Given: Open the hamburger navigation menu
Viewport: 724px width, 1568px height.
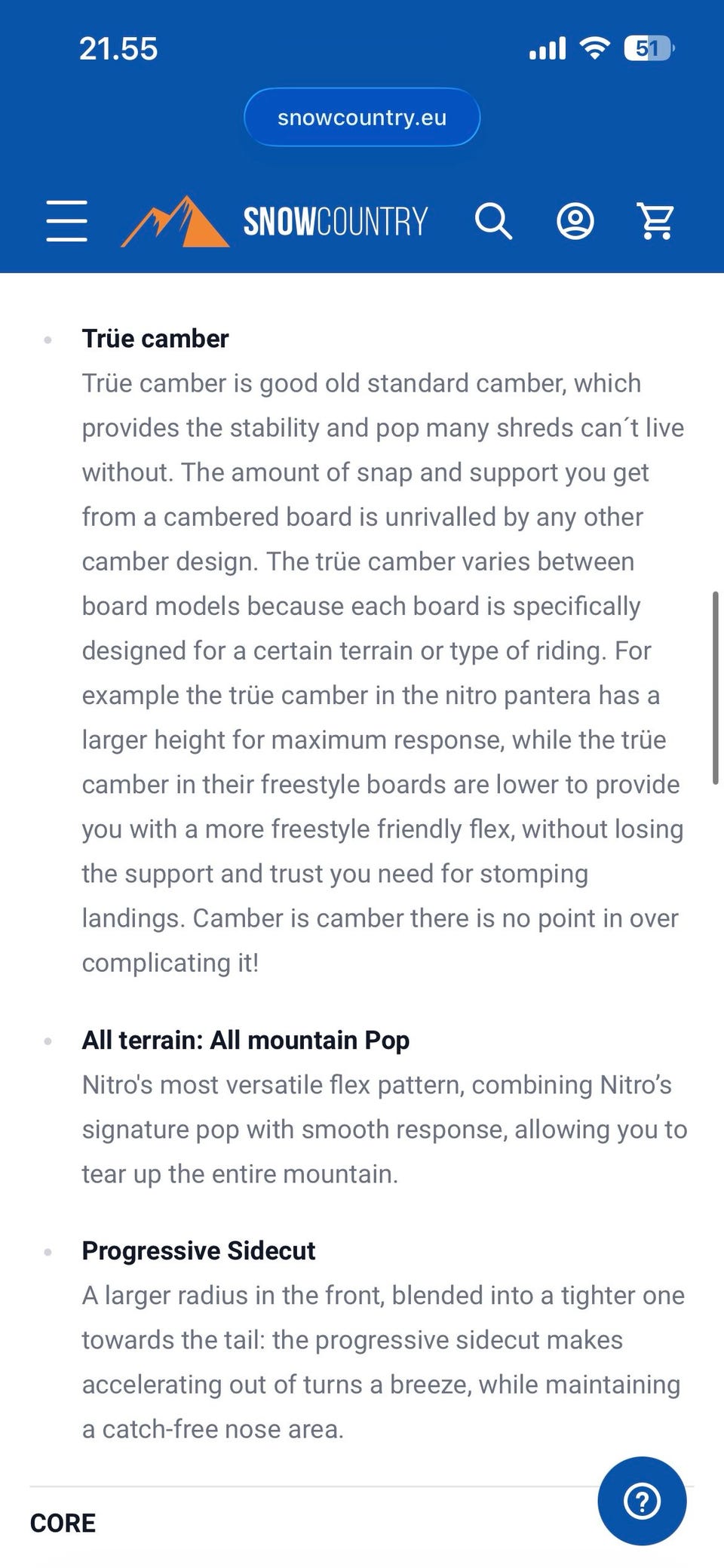Looking at the screenshot, I should coord(66,221).
